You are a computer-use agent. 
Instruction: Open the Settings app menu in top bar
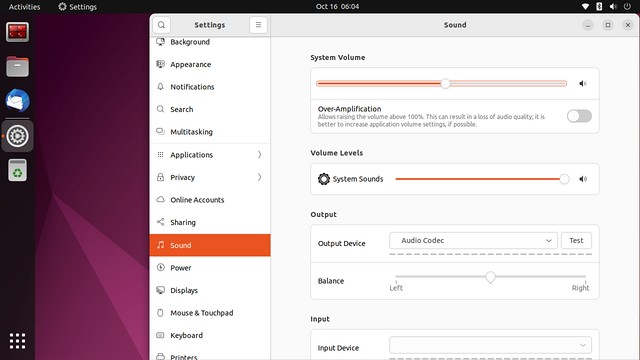point(78,7)
